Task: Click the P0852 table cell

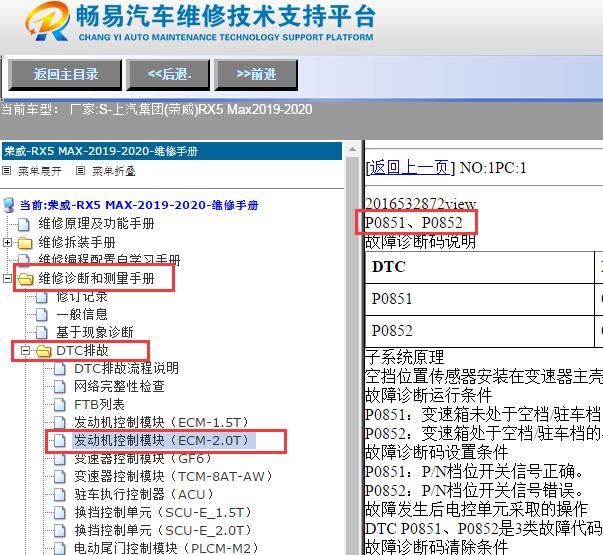Action: click(x=479, y=331)
